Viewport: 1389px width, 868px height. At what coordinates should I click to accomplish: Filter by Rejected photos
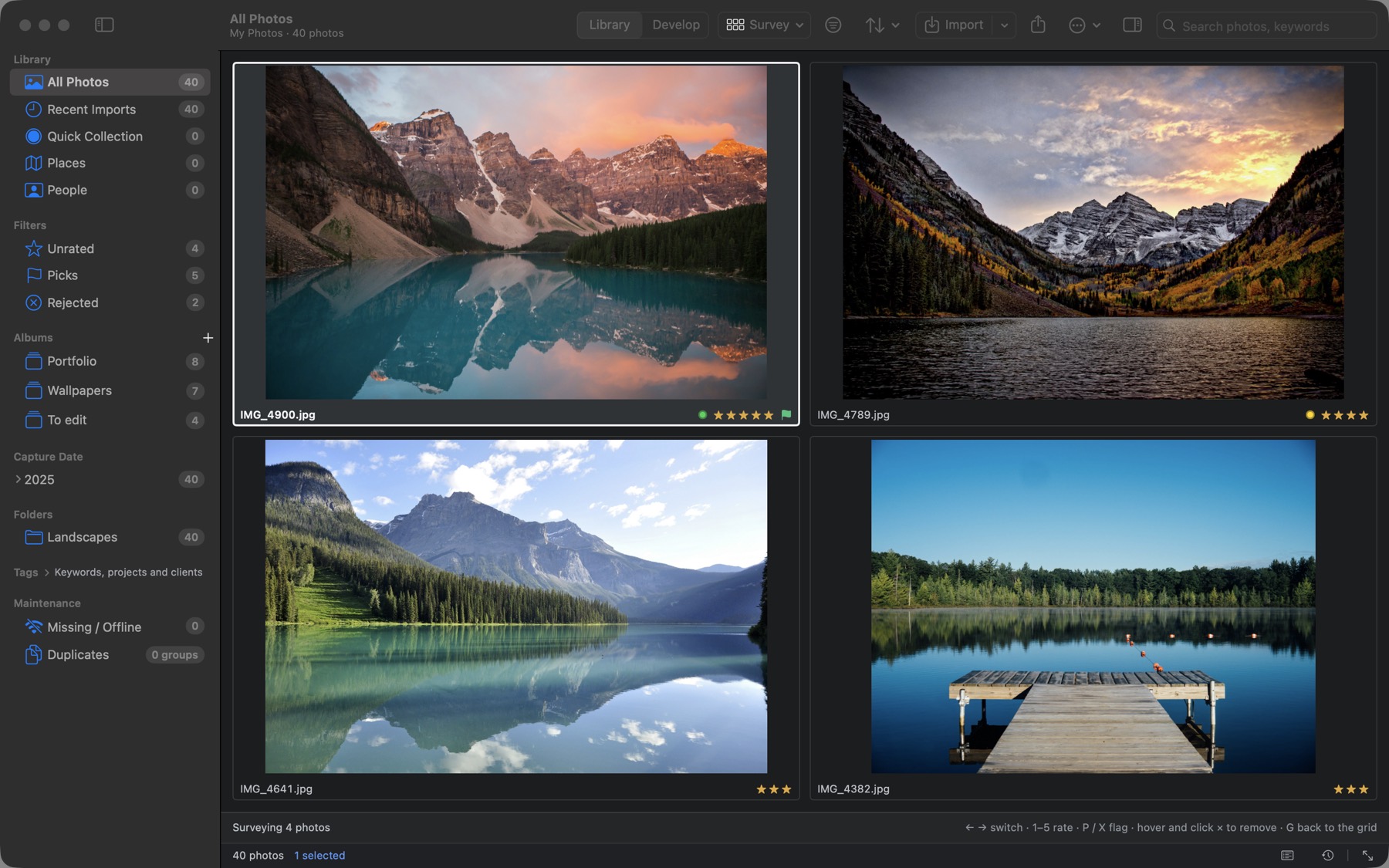pos(110,302)
